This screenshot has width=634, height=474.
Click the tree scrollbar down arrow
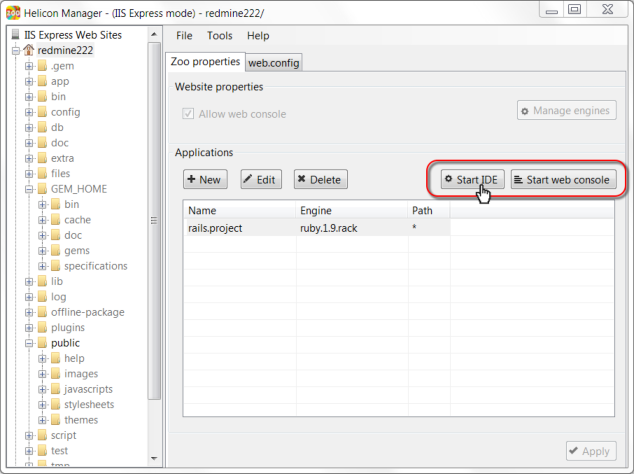(x=154, y=459)
